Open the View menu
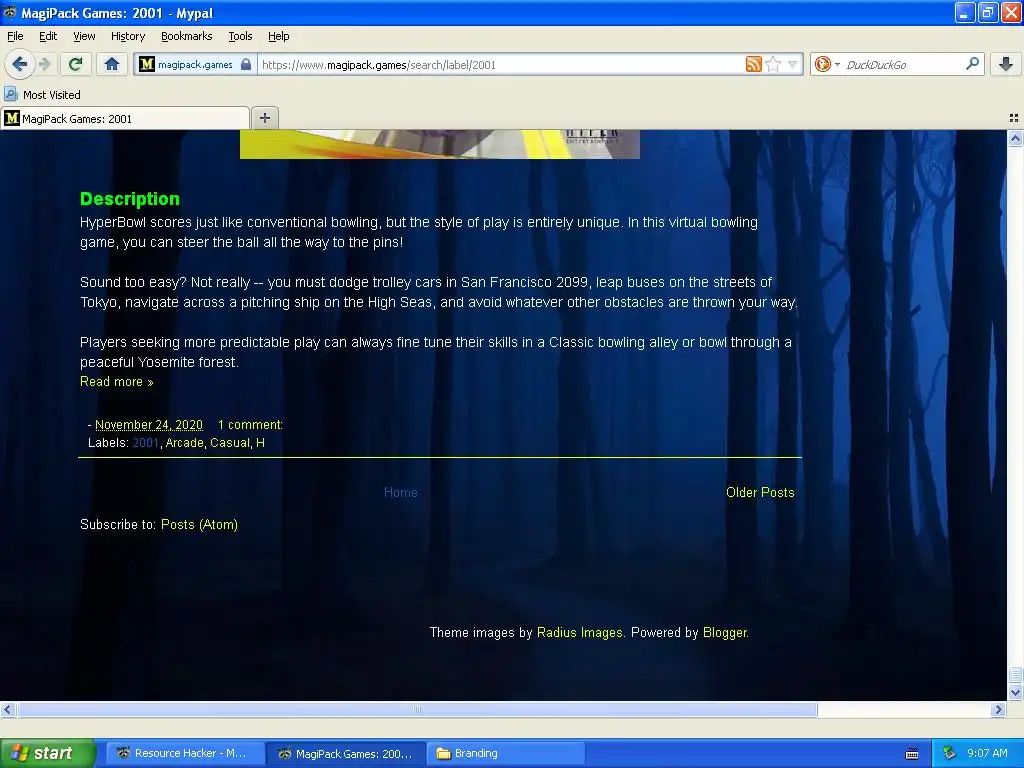 click(x=84, y=36)
